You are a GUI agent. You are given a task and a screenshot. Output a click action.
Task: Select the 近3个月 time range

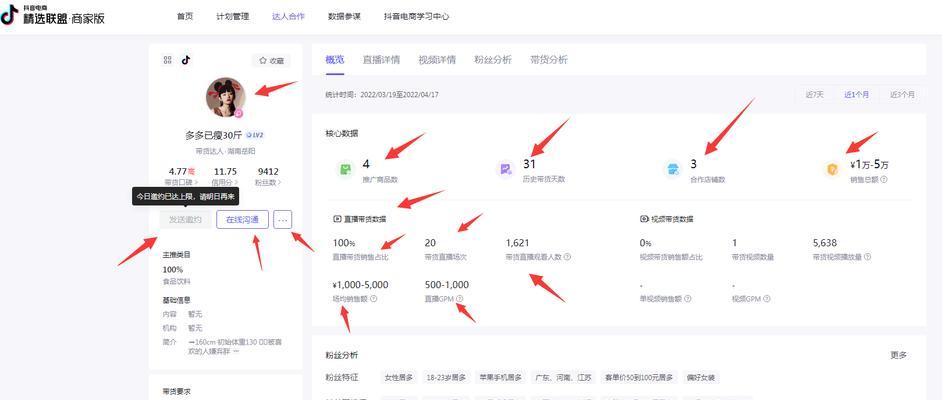pos(902,94)
